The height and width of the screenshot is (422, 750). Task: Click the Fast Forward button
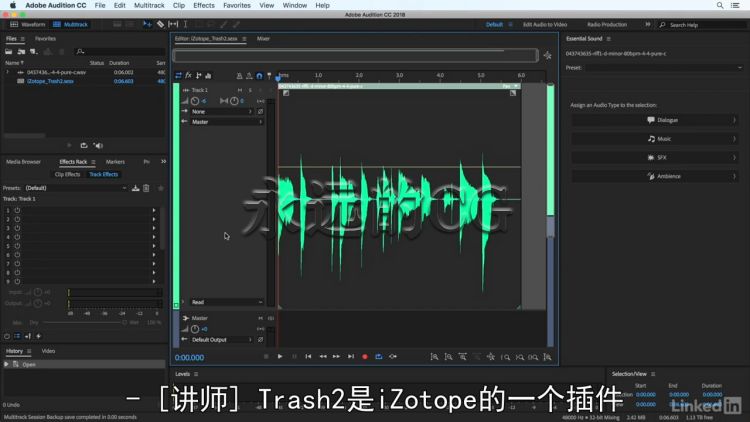point(336,356)
